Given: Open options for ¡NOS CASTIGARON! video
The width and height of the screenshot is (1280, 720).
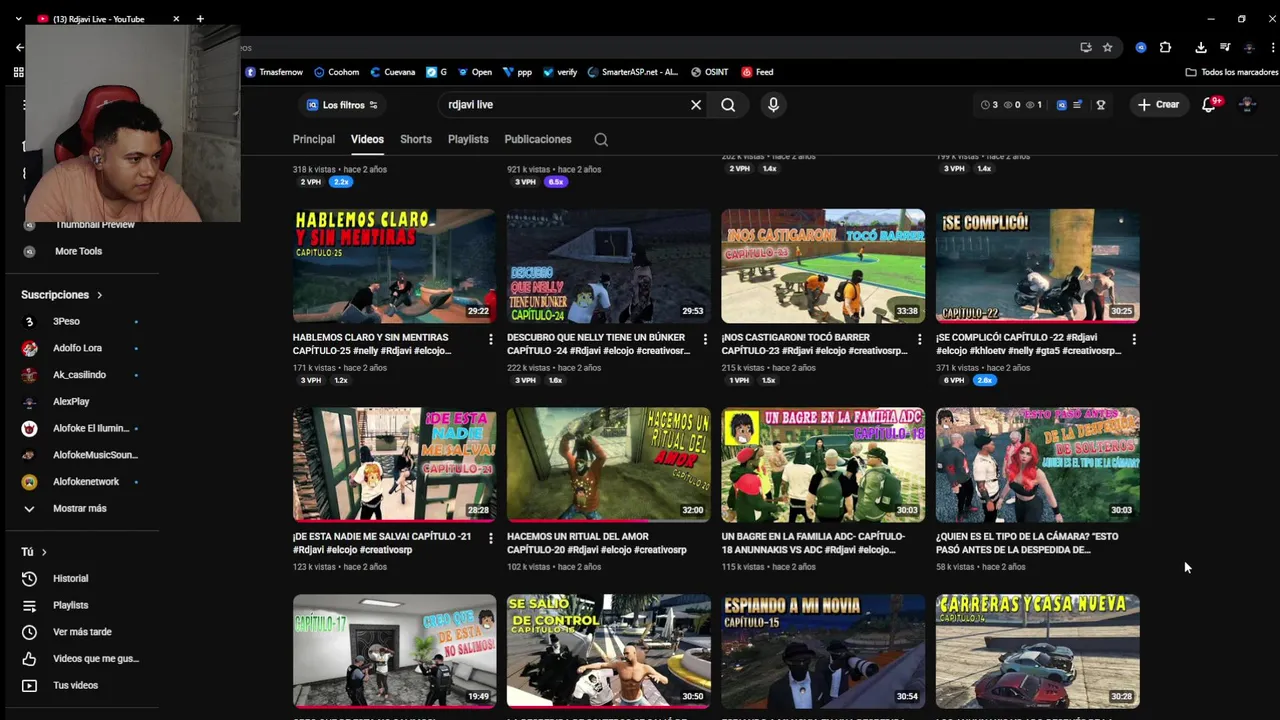Looking at the screenshot, I should [x=919, y=340].
